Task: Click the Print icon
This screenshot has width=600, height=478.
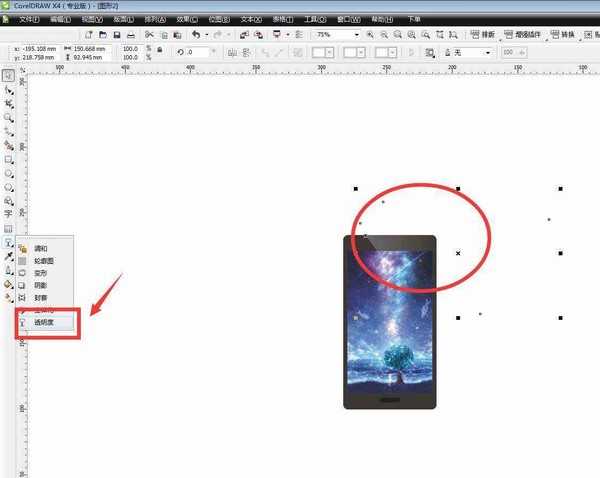Action: click(x=131, y=35)
